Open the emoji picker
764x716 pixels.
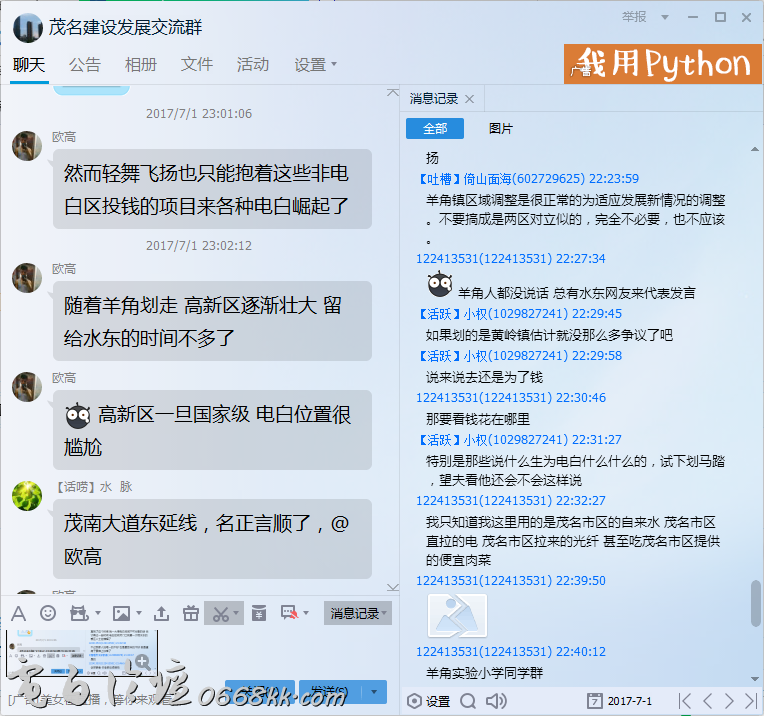point(47,613)
